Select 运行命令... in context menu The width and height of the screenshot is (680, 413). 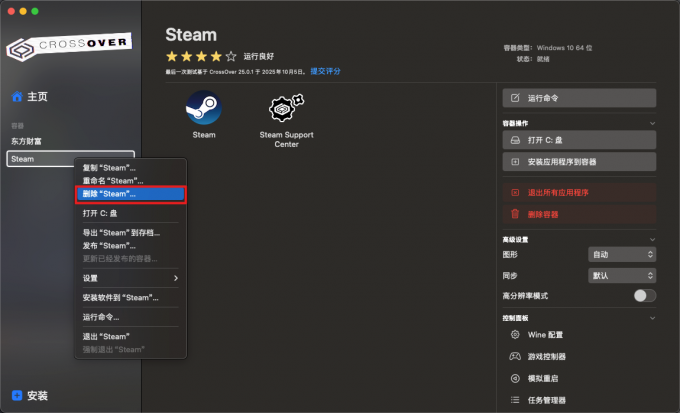[131, 317]
